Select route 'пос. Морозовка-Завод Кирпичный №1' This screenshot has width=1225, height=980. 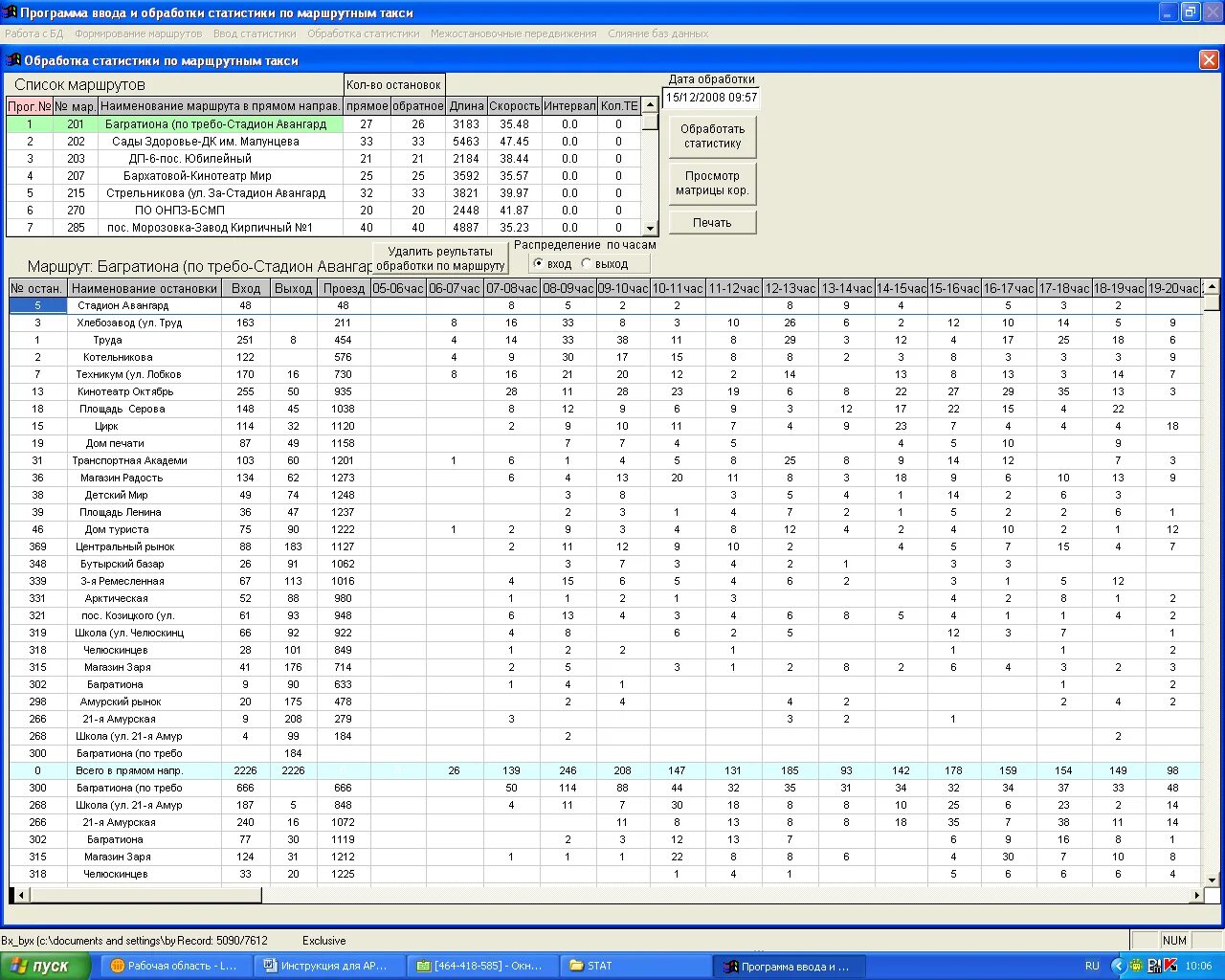(323, 228)
